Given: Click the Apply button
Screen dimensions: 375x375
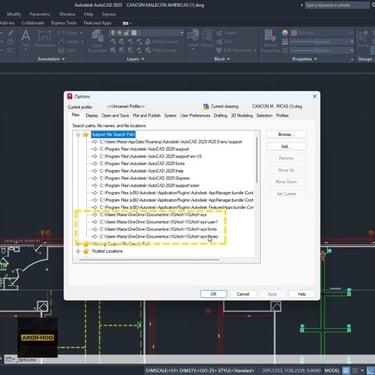Looking at the screenshot, I should [x=272, y=294].
